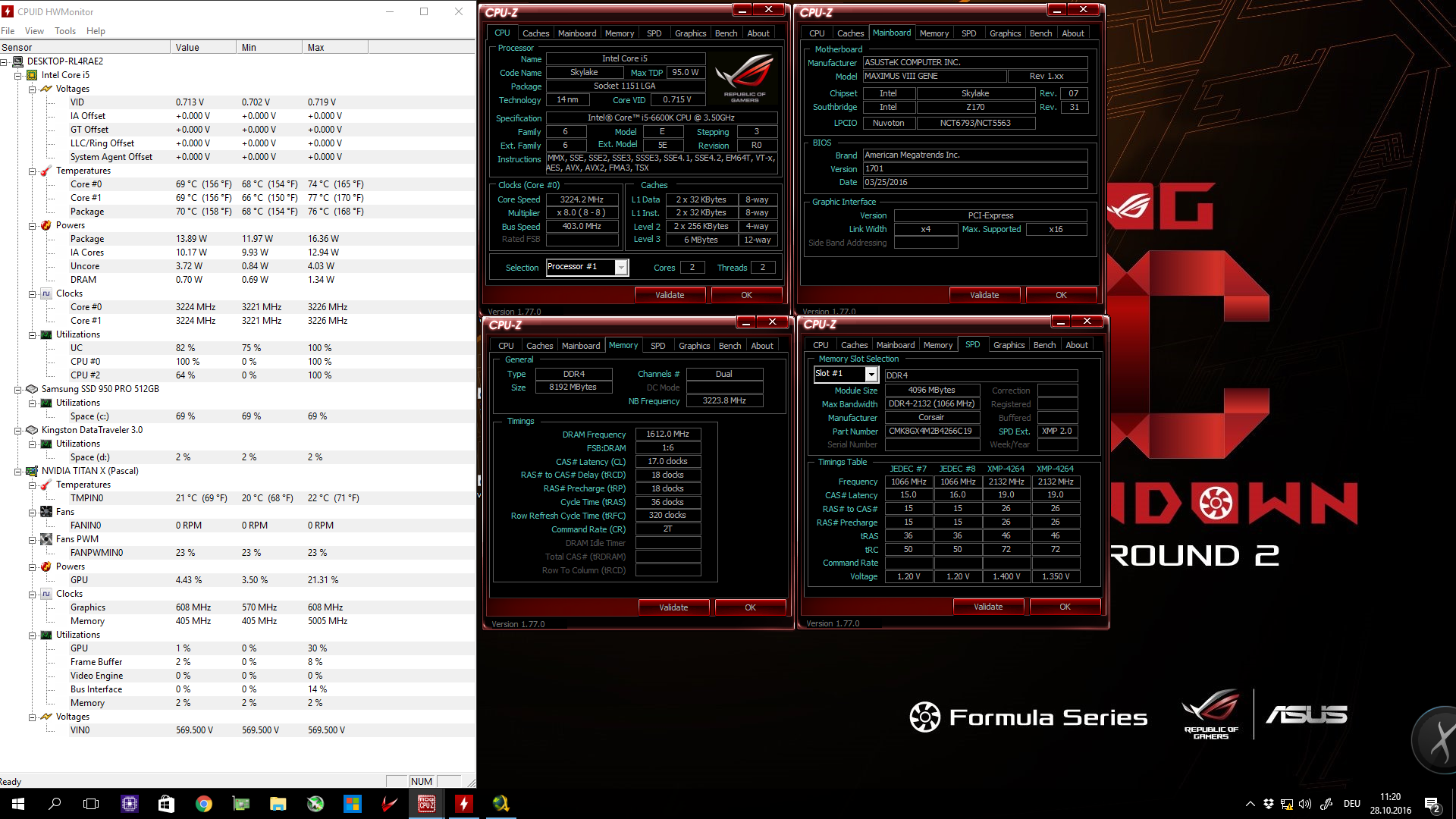Image resolution: width=1456 pixels, height=819 pixels.
Task: Open the HWMonitor View menu
Action: 34,31
